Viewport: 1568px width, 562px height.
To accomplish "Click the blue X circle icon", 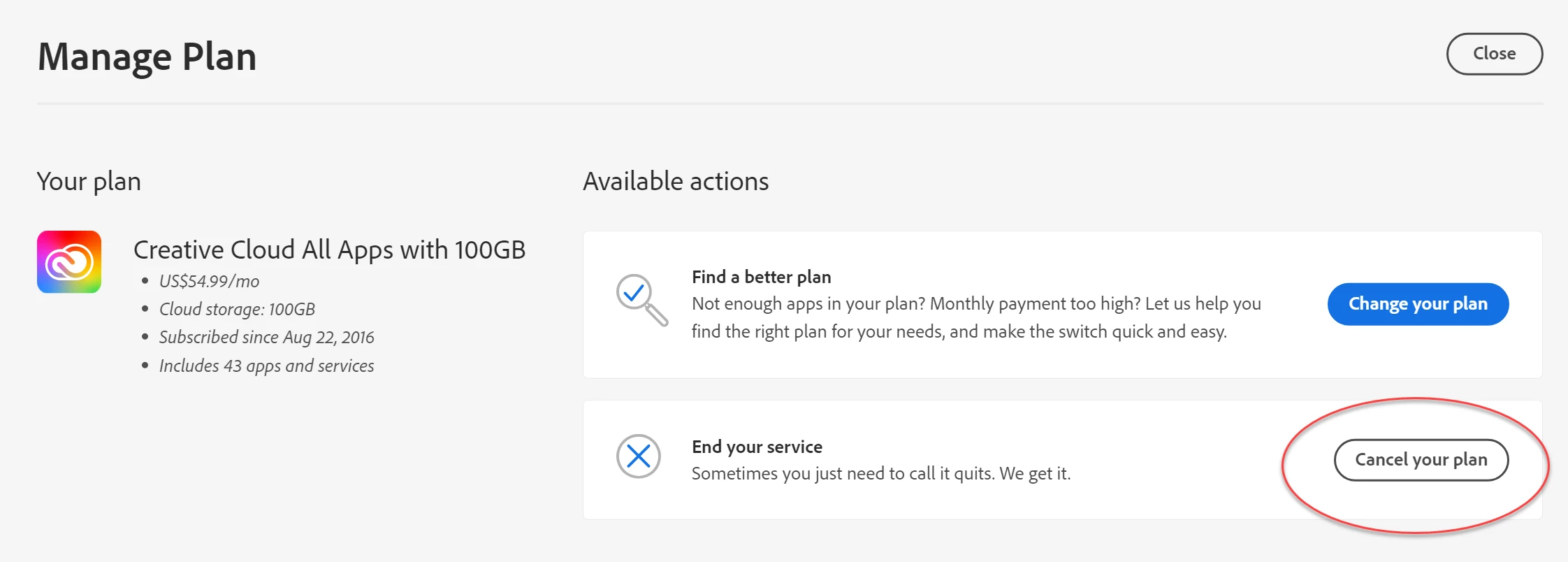I will (x=638, y=456).
